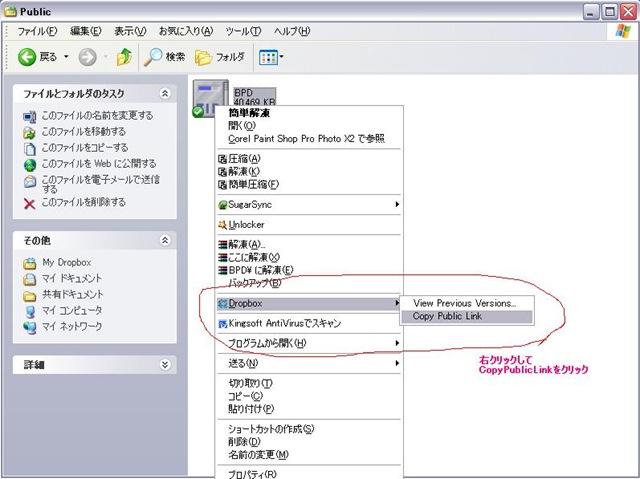Image resolution: width=640 pixels, height=479 pixels.
Task: Click このファイルを削除する link
Action: (x=84, y=202)
